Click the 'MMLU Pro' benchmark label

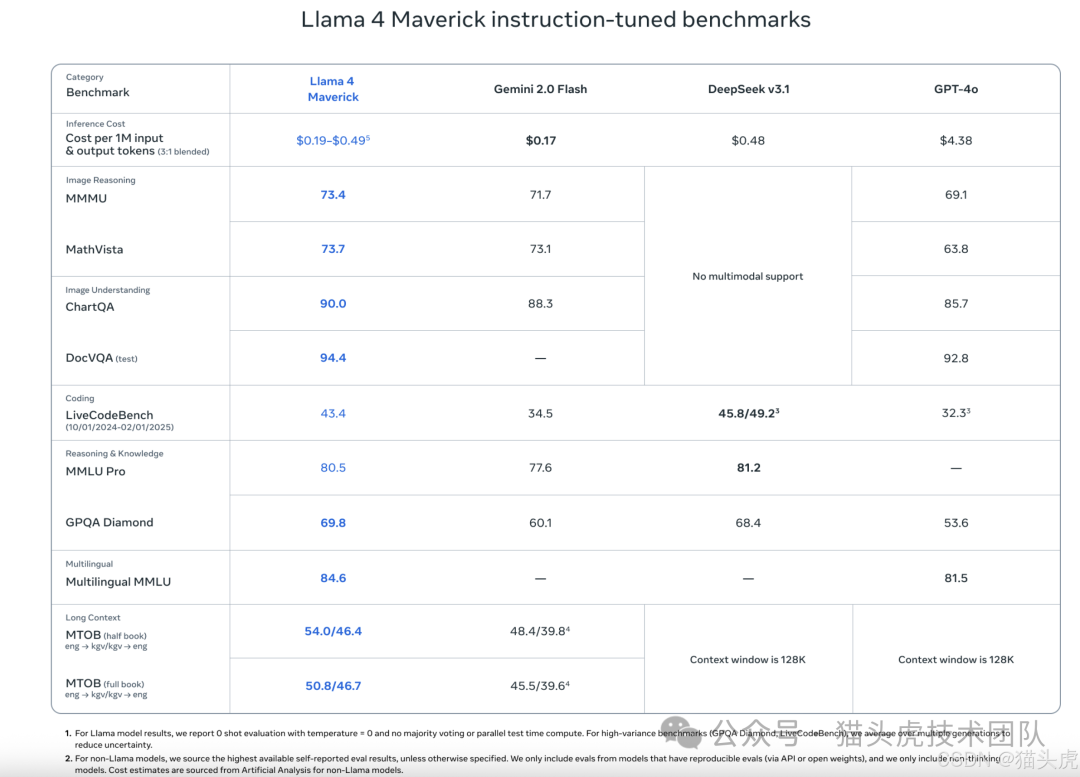[x=95, y=472]
